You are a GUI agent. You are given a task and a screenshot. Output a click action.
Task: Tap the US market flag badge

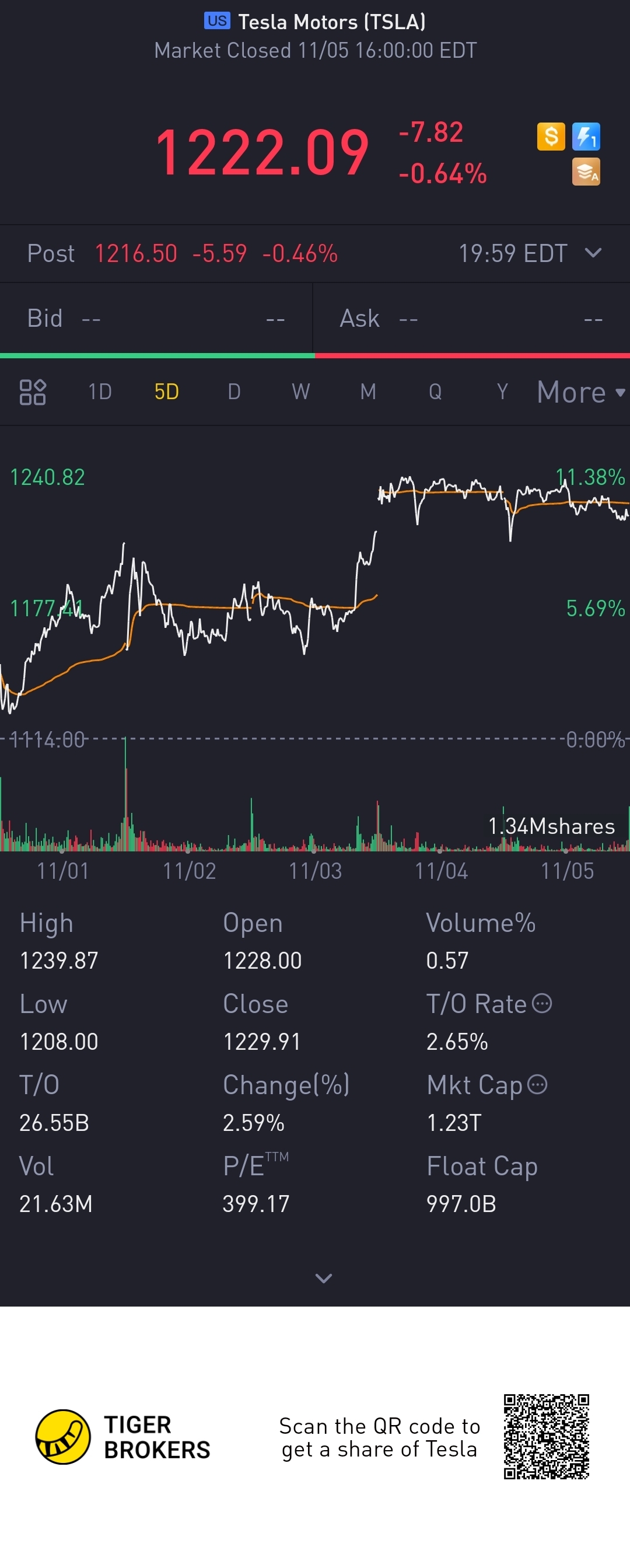tap(216, 20)
